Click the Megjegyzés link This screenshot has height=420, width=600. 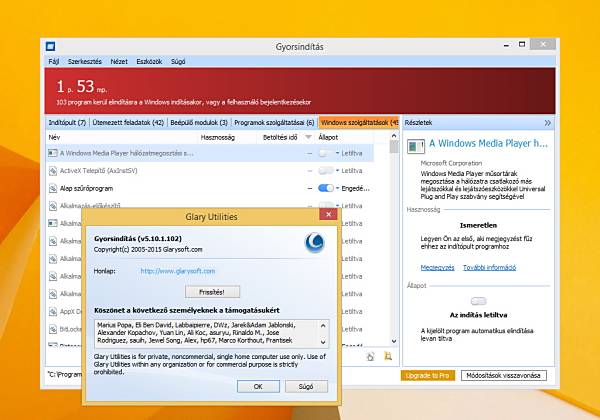pos(437,267)
